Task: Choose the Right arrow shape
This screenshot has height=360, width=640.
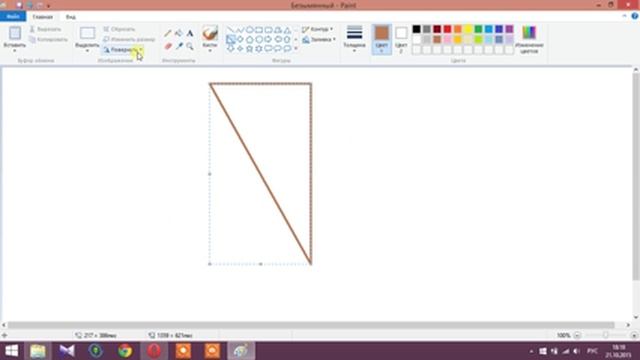Action: point(268,40)
